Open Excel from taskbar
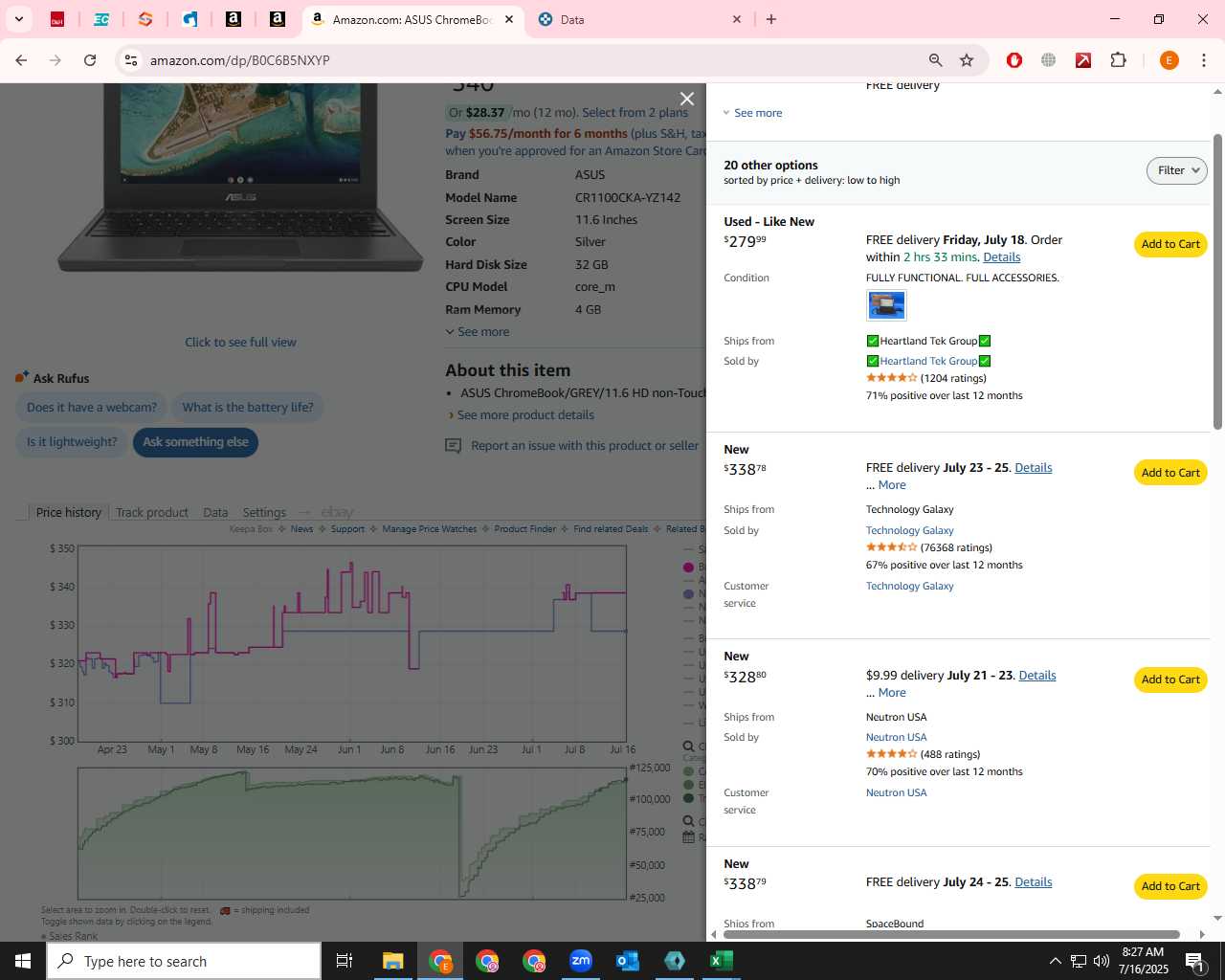This screenshot has height=980, width=1225. 722,961
